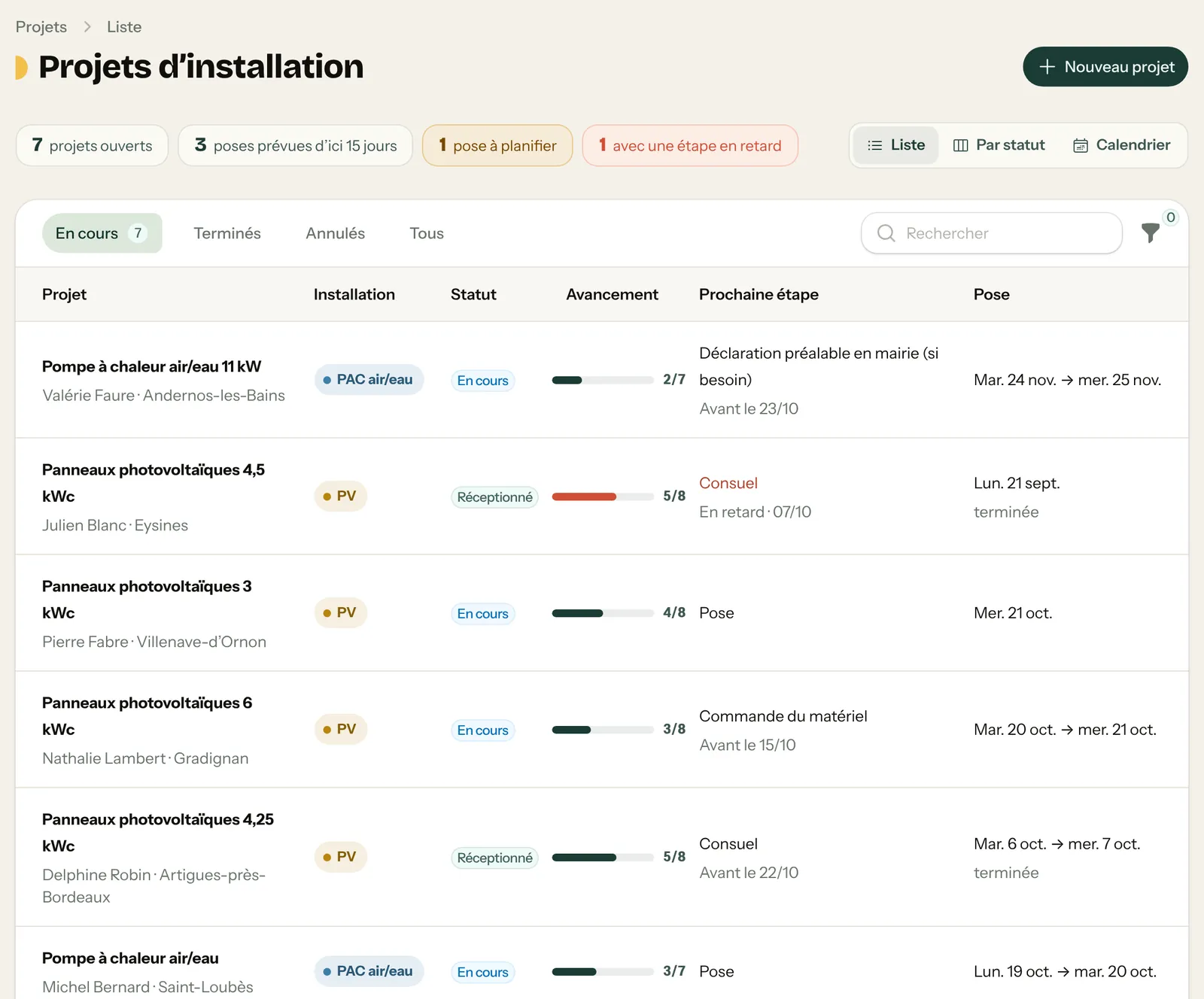Switch to the Par statut view

tap(999, 145)
